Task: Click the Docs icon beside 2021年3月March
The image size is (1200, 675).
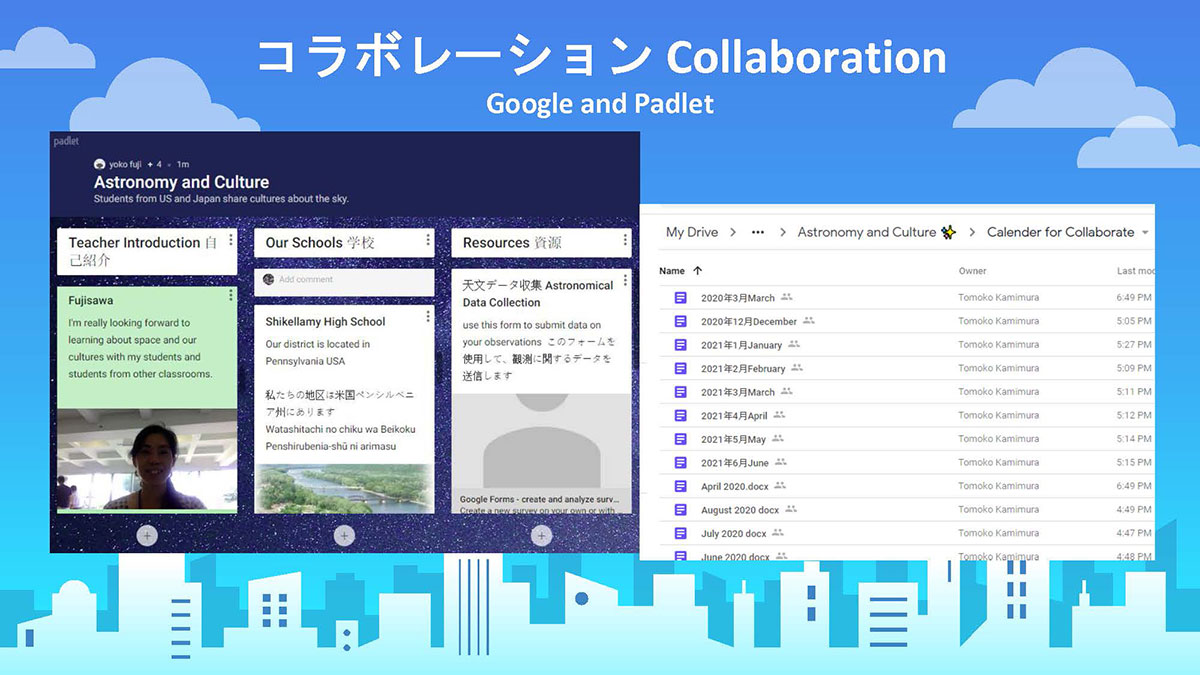Action: point(681,392)
